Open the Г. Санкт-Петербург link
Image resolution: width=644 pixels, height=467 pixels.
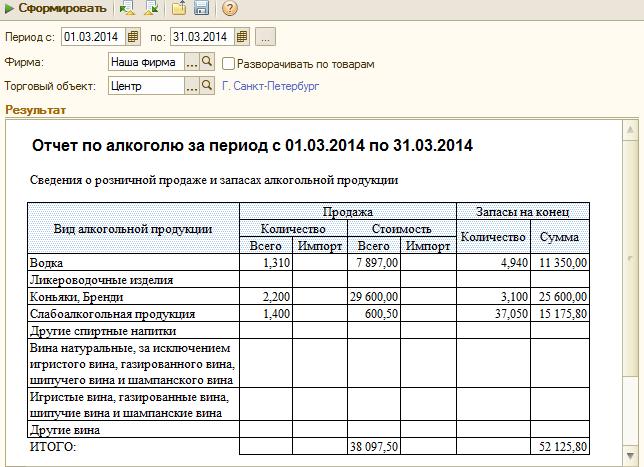(270, 86)
